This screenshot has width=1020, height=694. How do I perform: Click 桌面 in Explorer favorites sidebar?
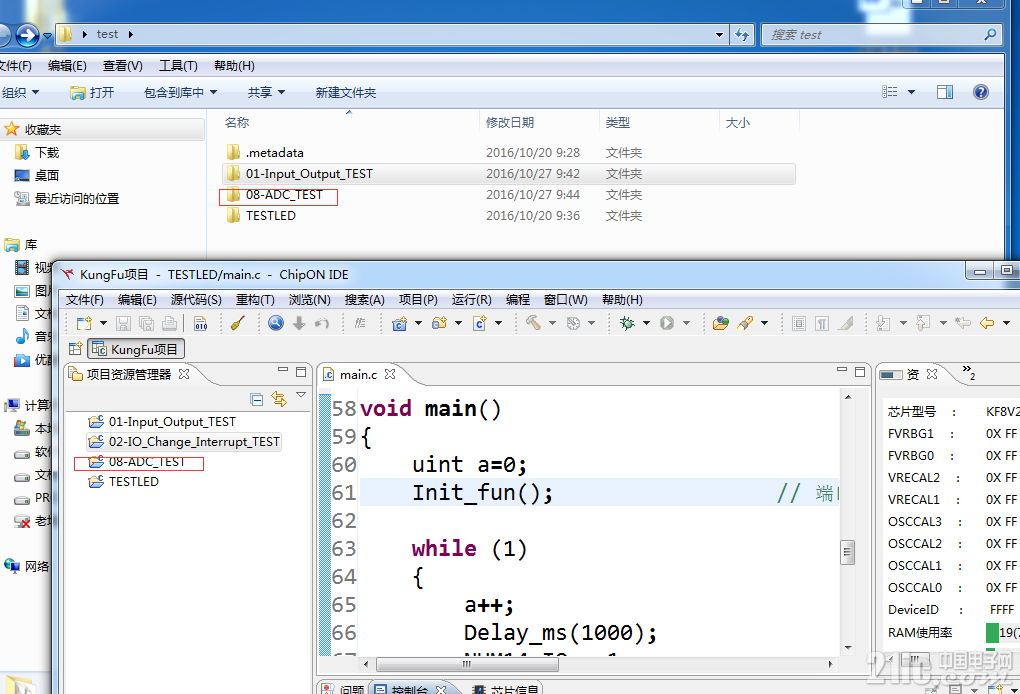(36, 176)
